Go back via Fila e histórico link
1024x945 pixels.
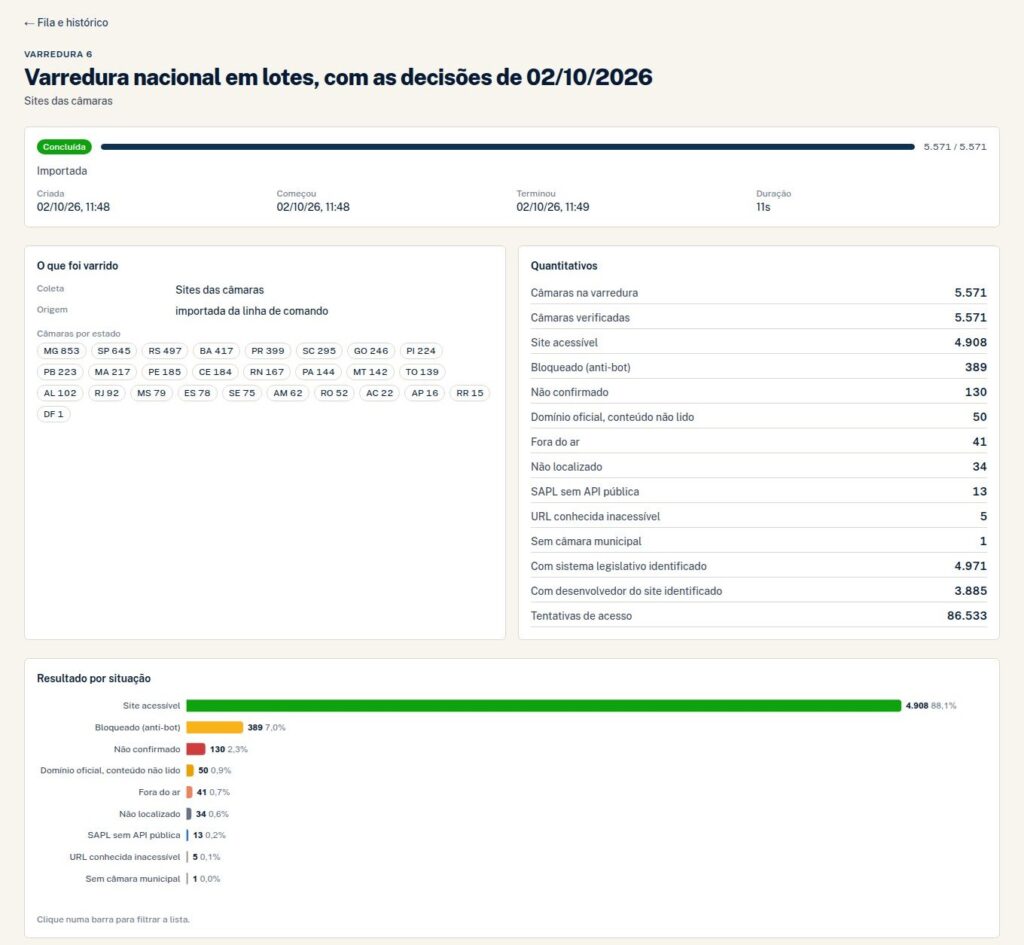66,22
